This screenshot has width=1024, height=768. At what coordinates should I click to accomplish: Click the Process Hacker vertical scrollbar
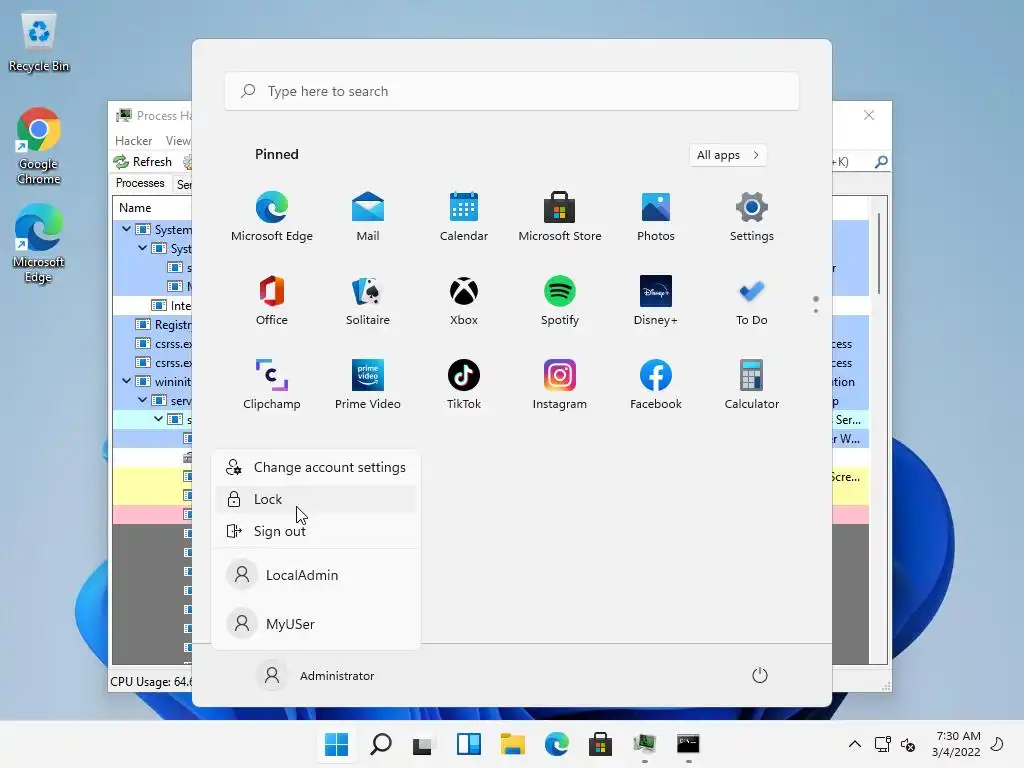(879, 253)
